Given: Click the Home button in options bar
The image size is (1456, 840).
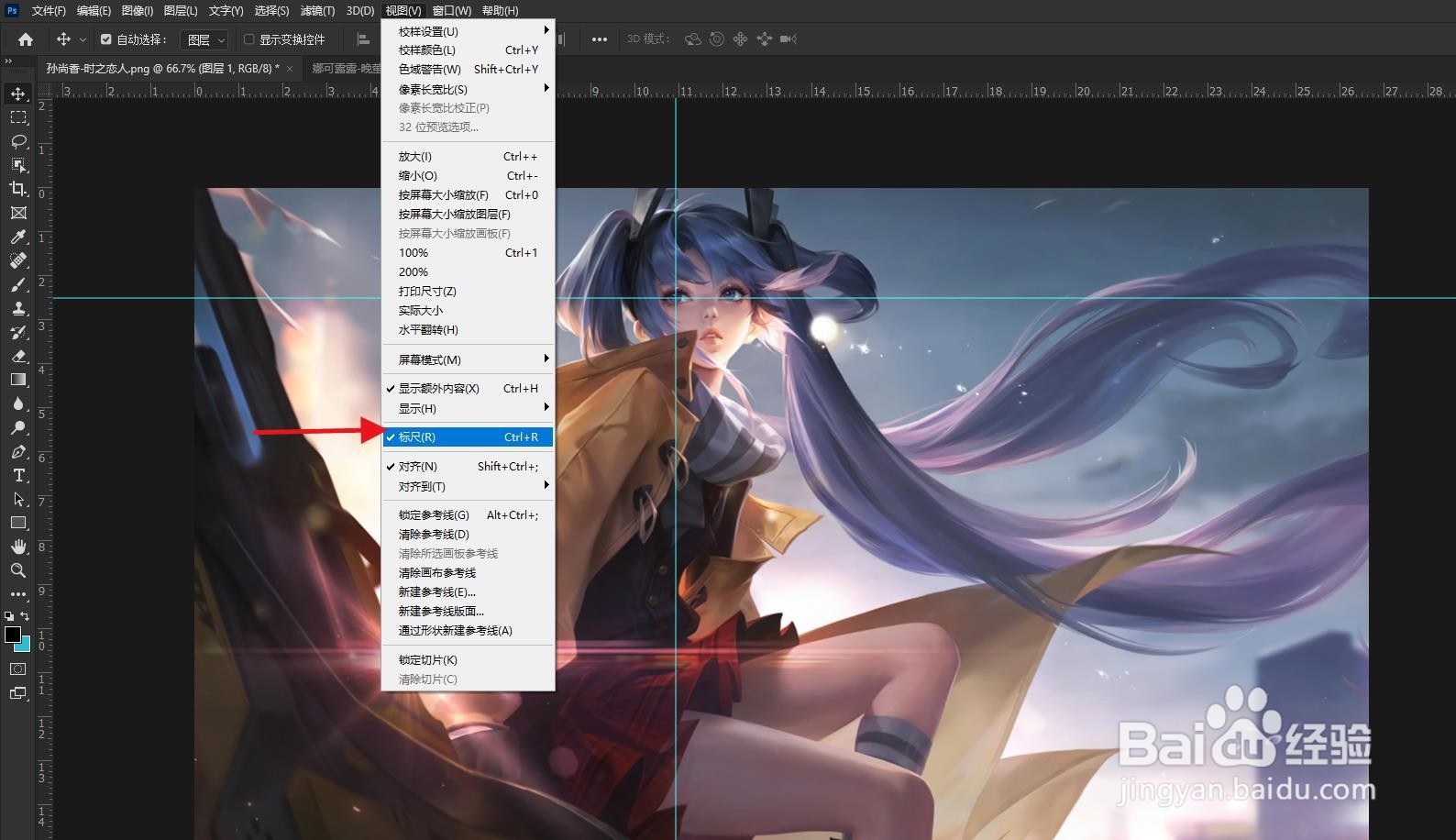Looking at the screenshot, I should (26, 39).
